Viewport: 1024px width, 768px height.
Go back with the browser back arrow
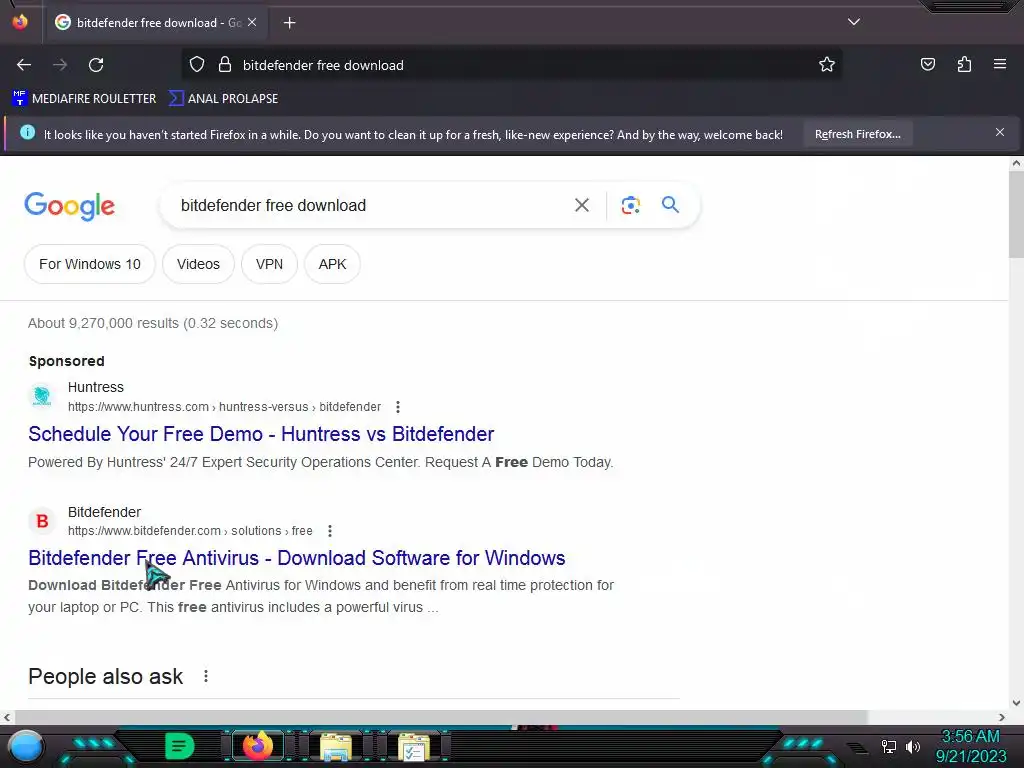[x=24, y=65]
